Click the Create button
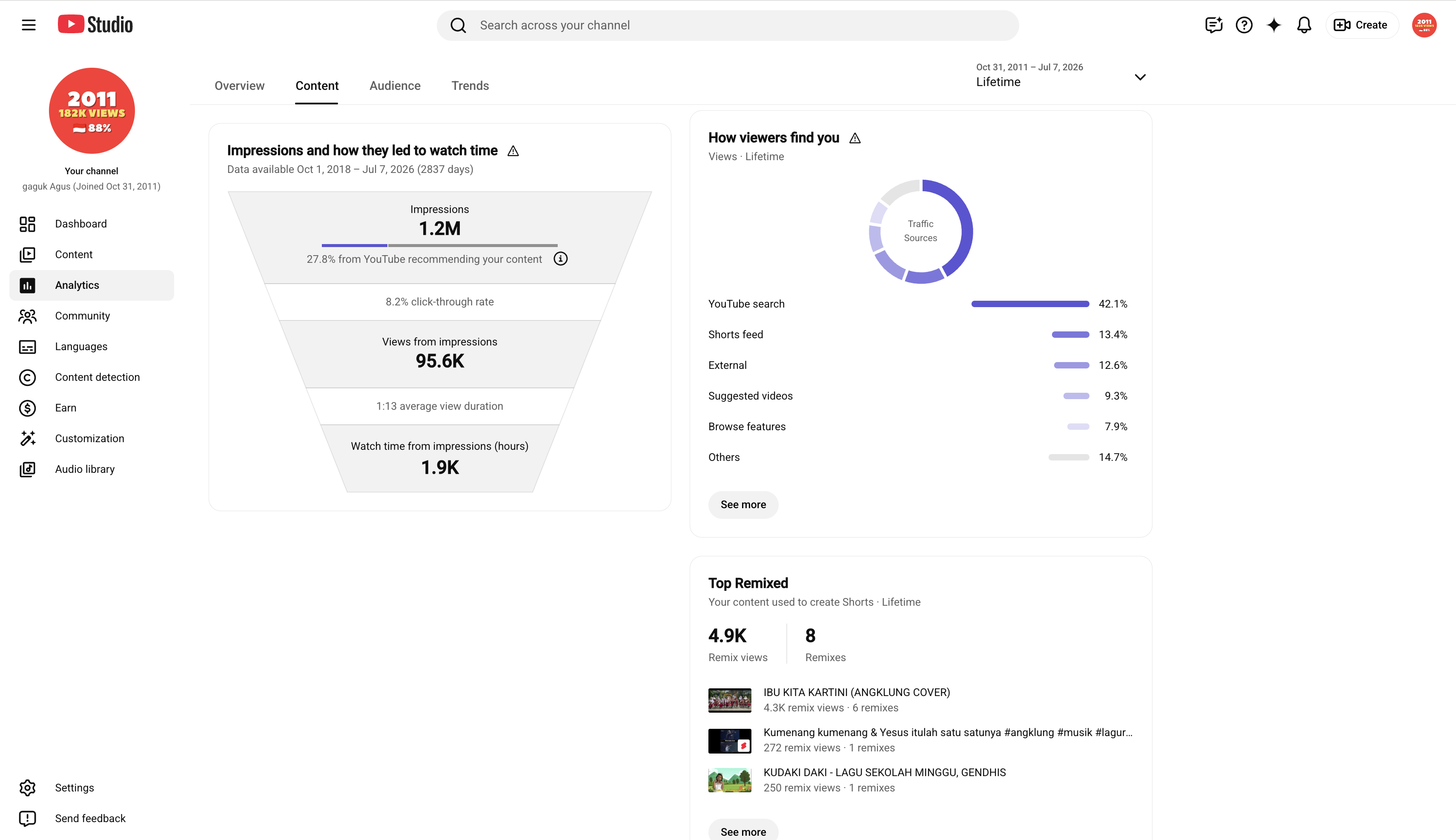The image size is (1456, 840). [x=1361, y=25]
